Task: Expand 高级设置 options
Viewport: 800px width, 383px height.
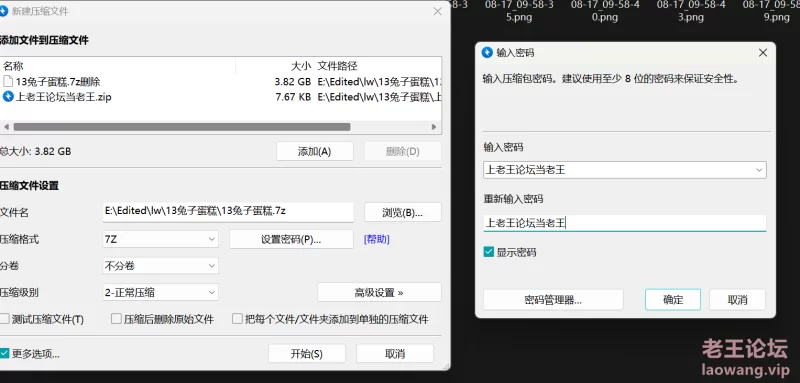Action: click(x=379, y=292)
